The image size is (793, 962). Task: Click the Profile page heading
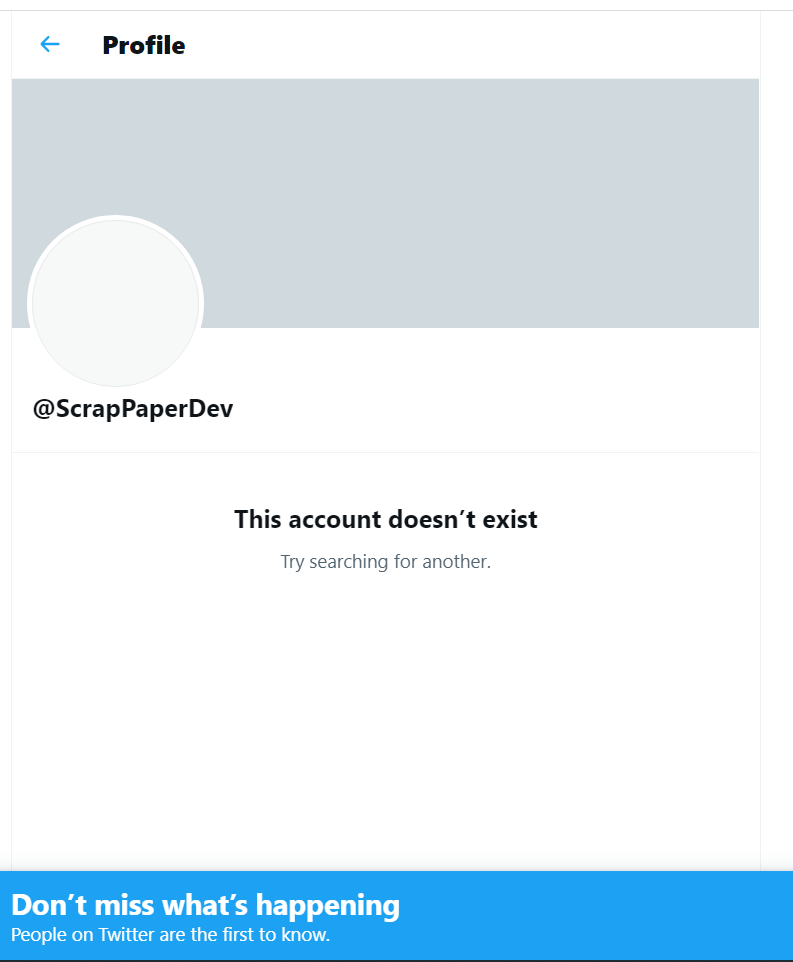[x=144, y=45]
